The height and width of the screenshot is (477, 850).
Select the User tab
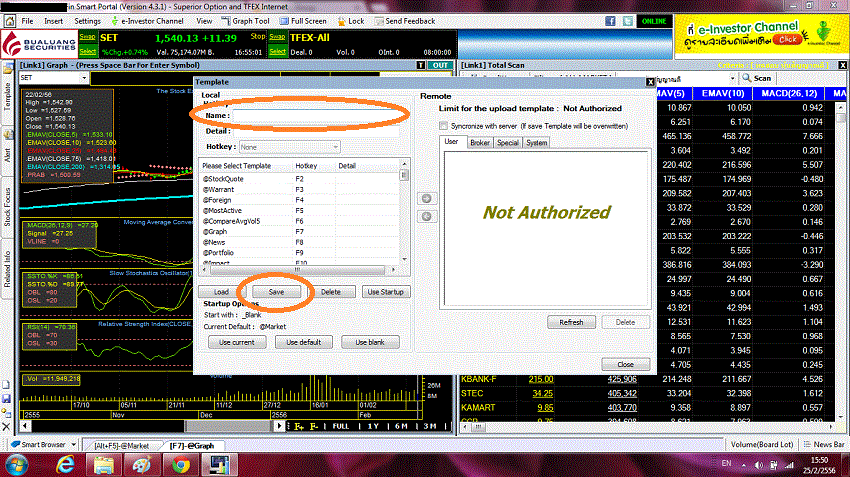(x=451, y=141)
